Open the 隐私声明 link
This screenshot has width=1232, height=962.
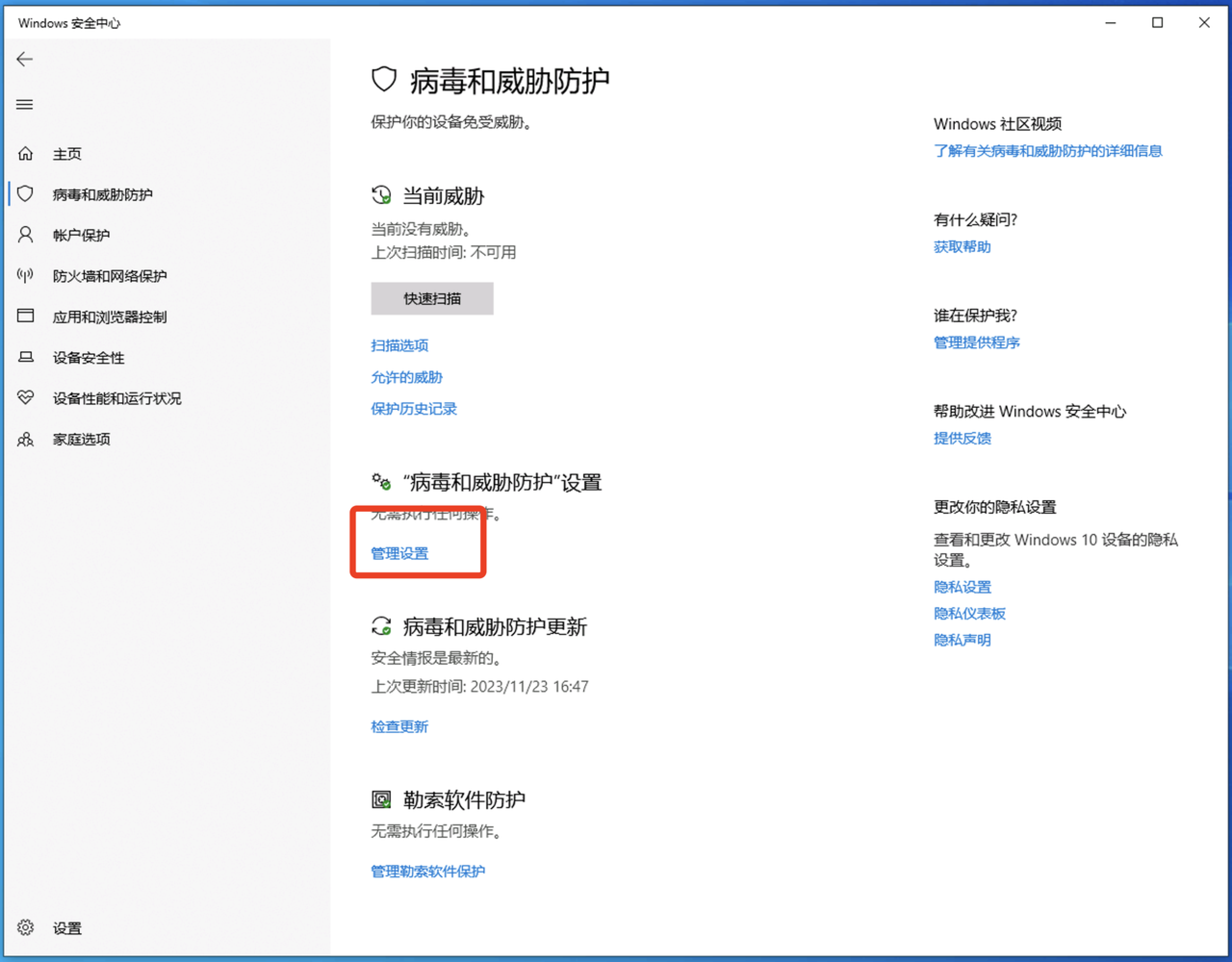(962, 640)
